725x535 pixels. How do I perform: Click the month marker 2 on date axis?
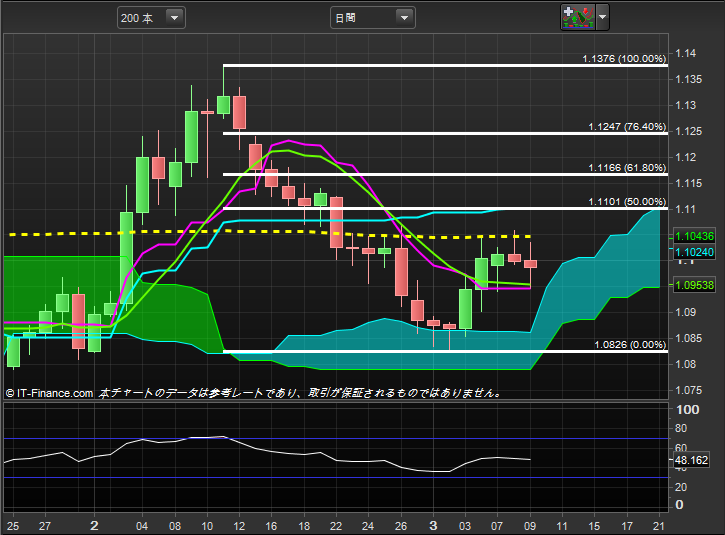[x=94, y=526]
